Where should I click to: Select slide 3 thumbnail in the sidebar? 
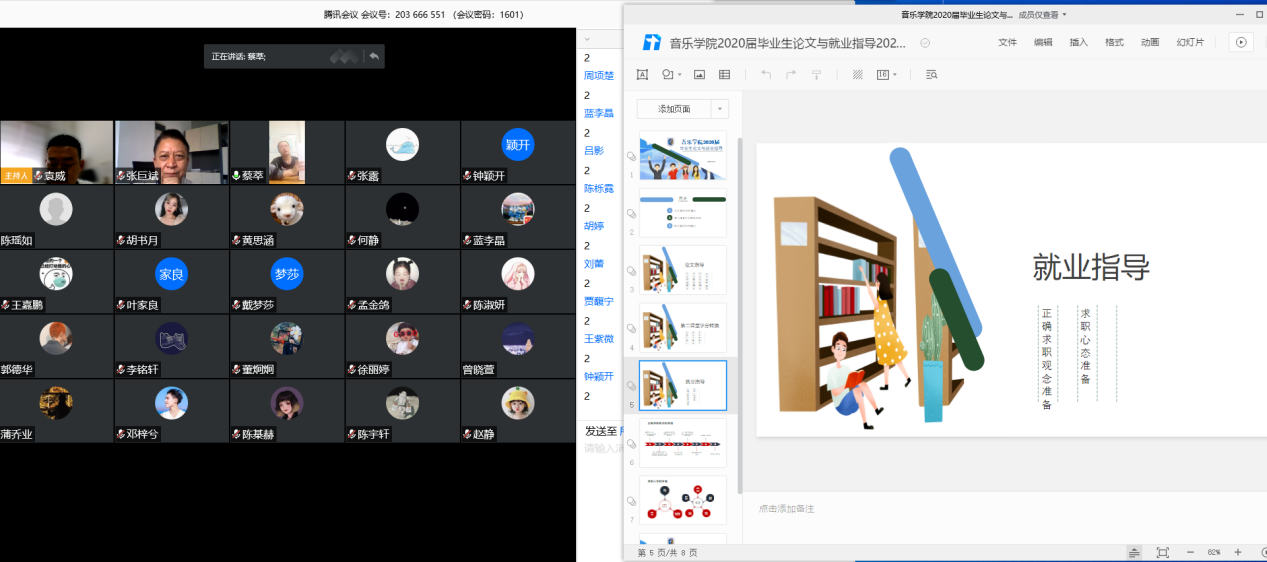pos(683,270)
